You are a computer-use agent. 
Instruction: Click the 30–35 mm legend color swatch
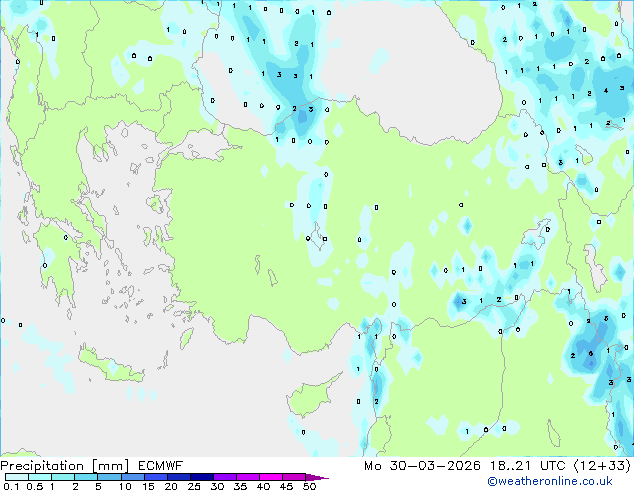tap(225, 477)
